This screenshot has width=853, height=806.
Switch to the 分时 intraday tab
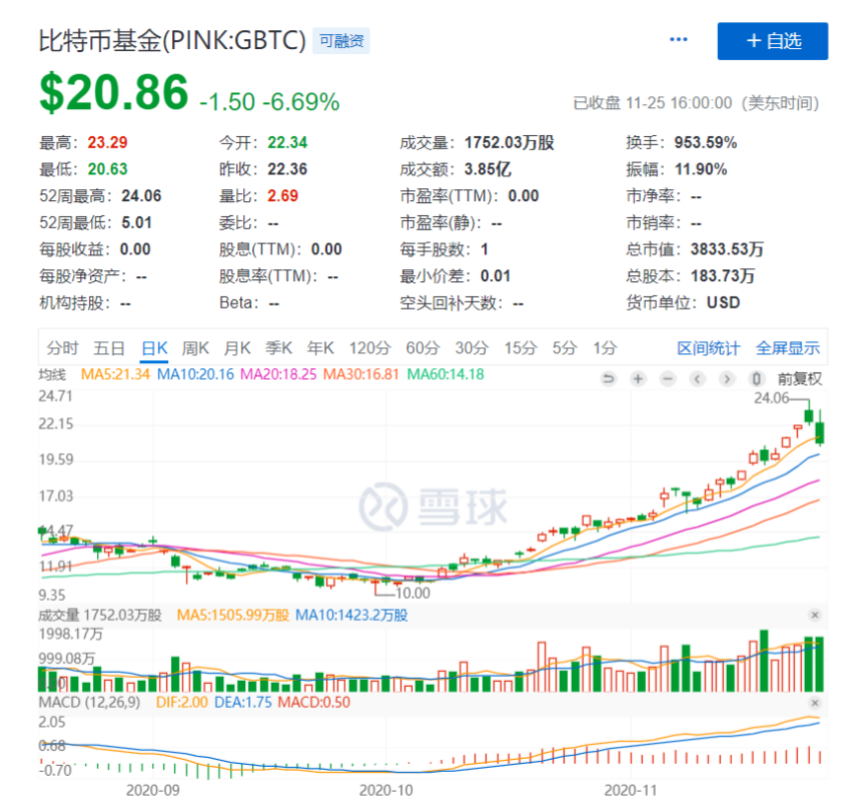tap(63, 348)
